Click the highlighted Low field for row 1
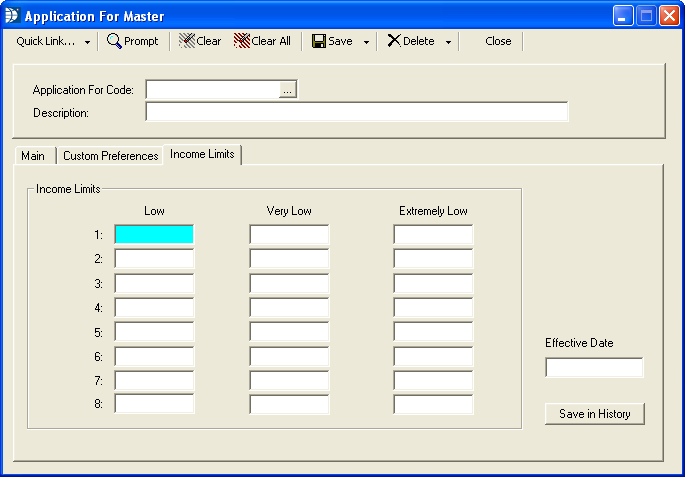Screen dimensions: 685x477 (x=154, y=234)
